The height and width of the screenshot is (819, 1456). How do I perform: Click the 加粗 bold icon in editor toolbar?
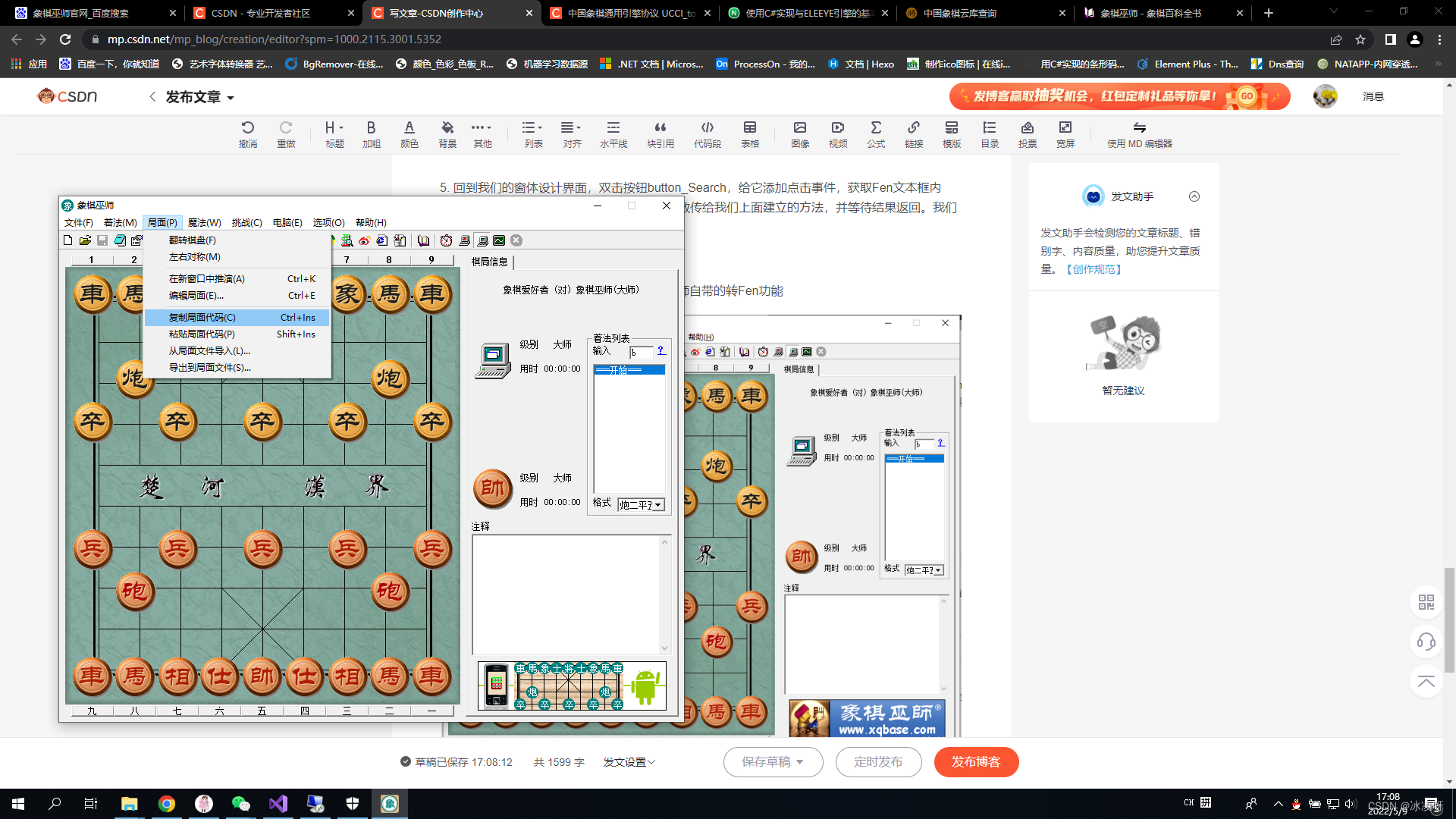371,134
